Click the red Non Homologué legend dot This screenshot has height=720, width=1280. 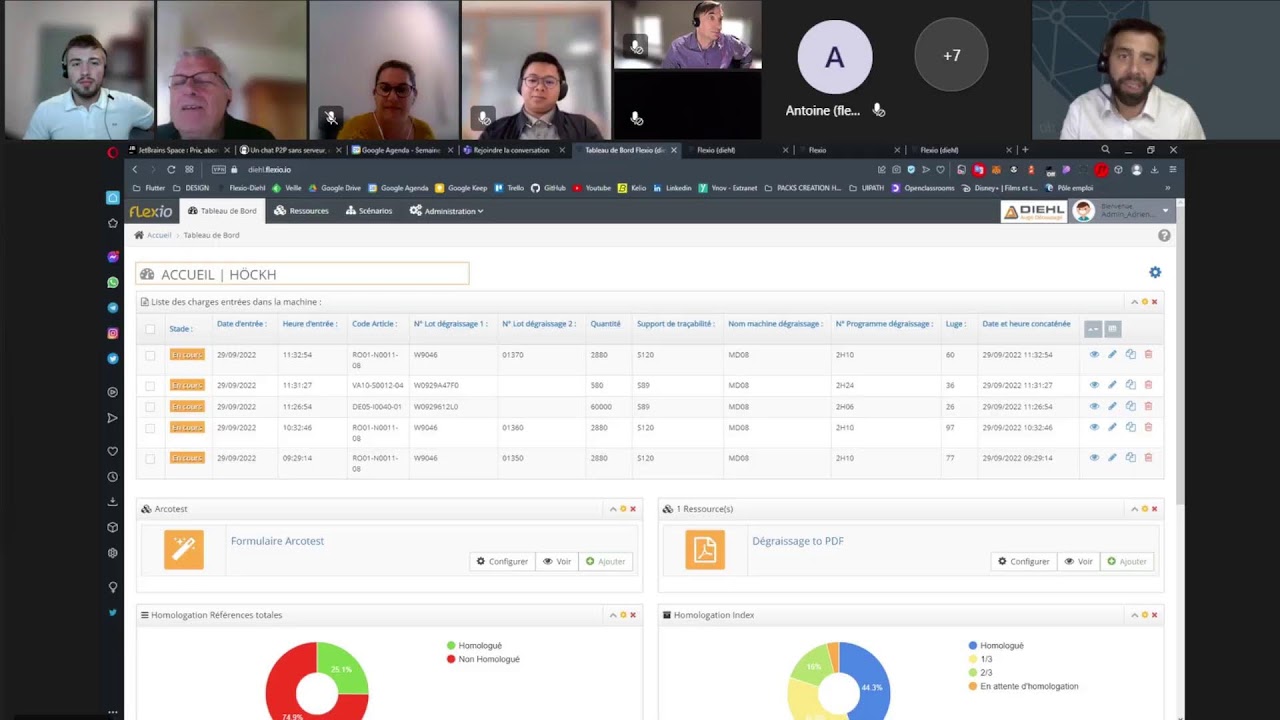[451, 659]
